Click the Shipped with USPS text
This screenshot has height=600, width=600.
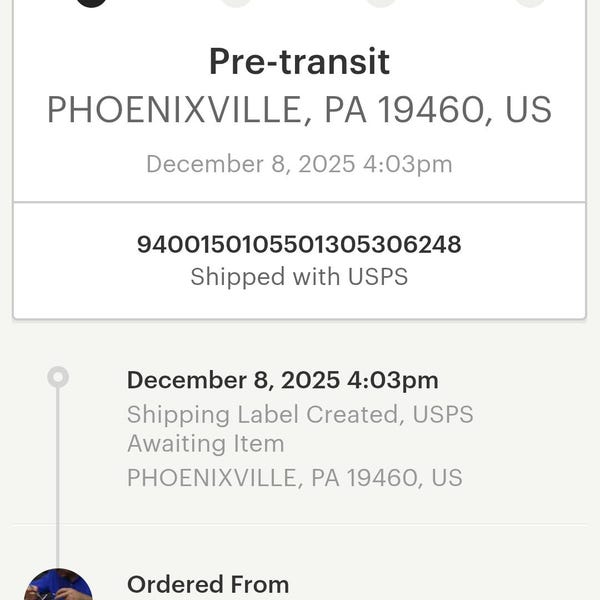299,277
